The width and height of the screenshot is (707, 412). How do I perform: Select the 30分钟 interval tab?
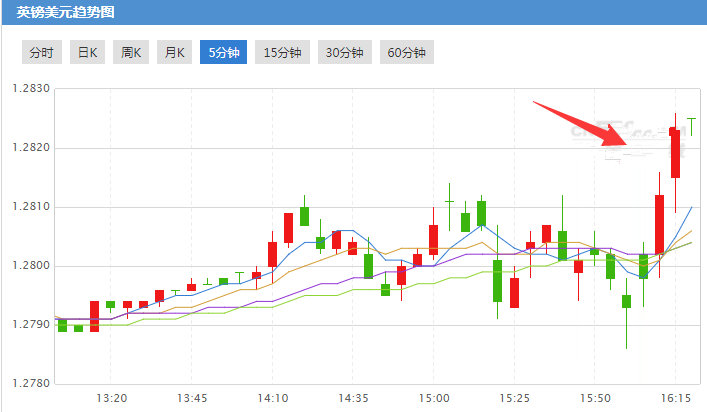pos(344,53)
